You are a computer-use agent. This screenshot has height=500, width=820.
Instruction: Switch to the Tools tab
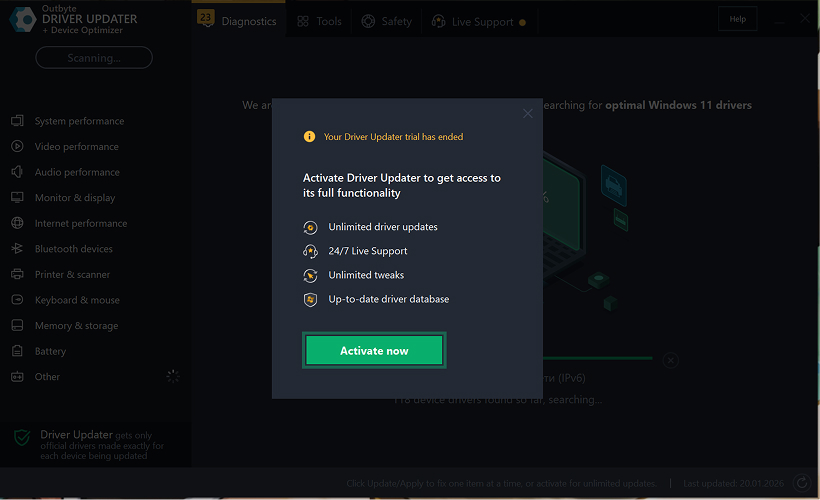click(x=319, y=21)
